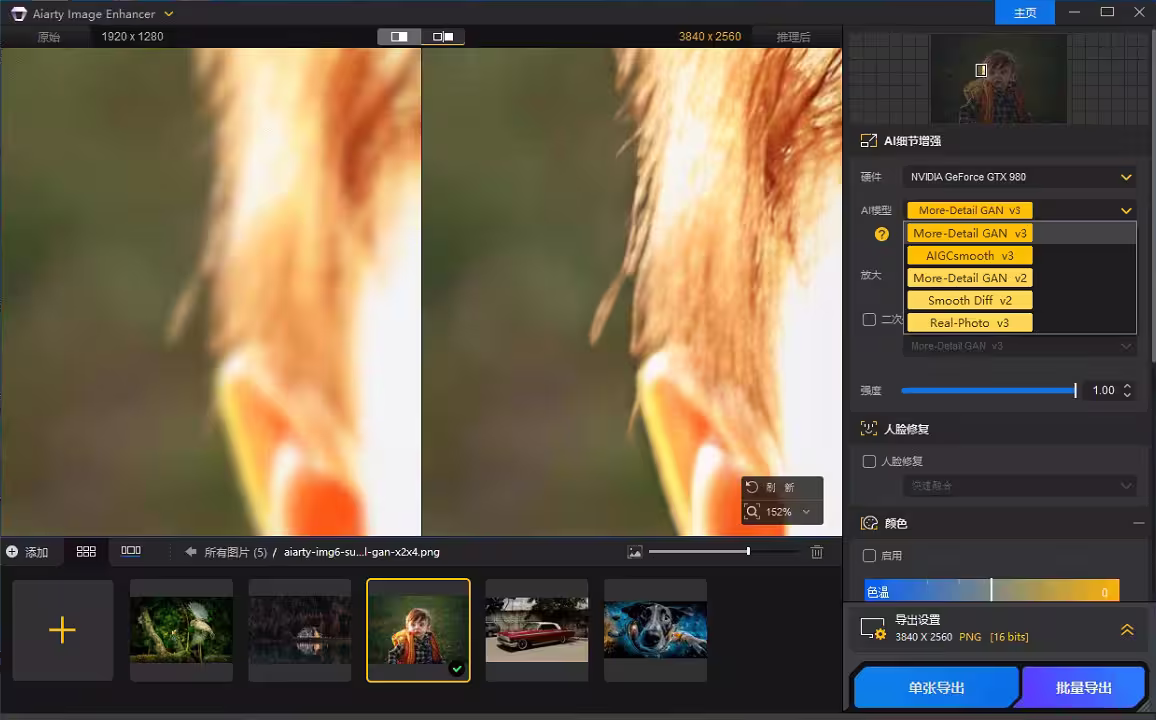The height and width of the screenshot is (720, 1156).
Task: Select the red car image thumbnail
Action: pos(537,629)
